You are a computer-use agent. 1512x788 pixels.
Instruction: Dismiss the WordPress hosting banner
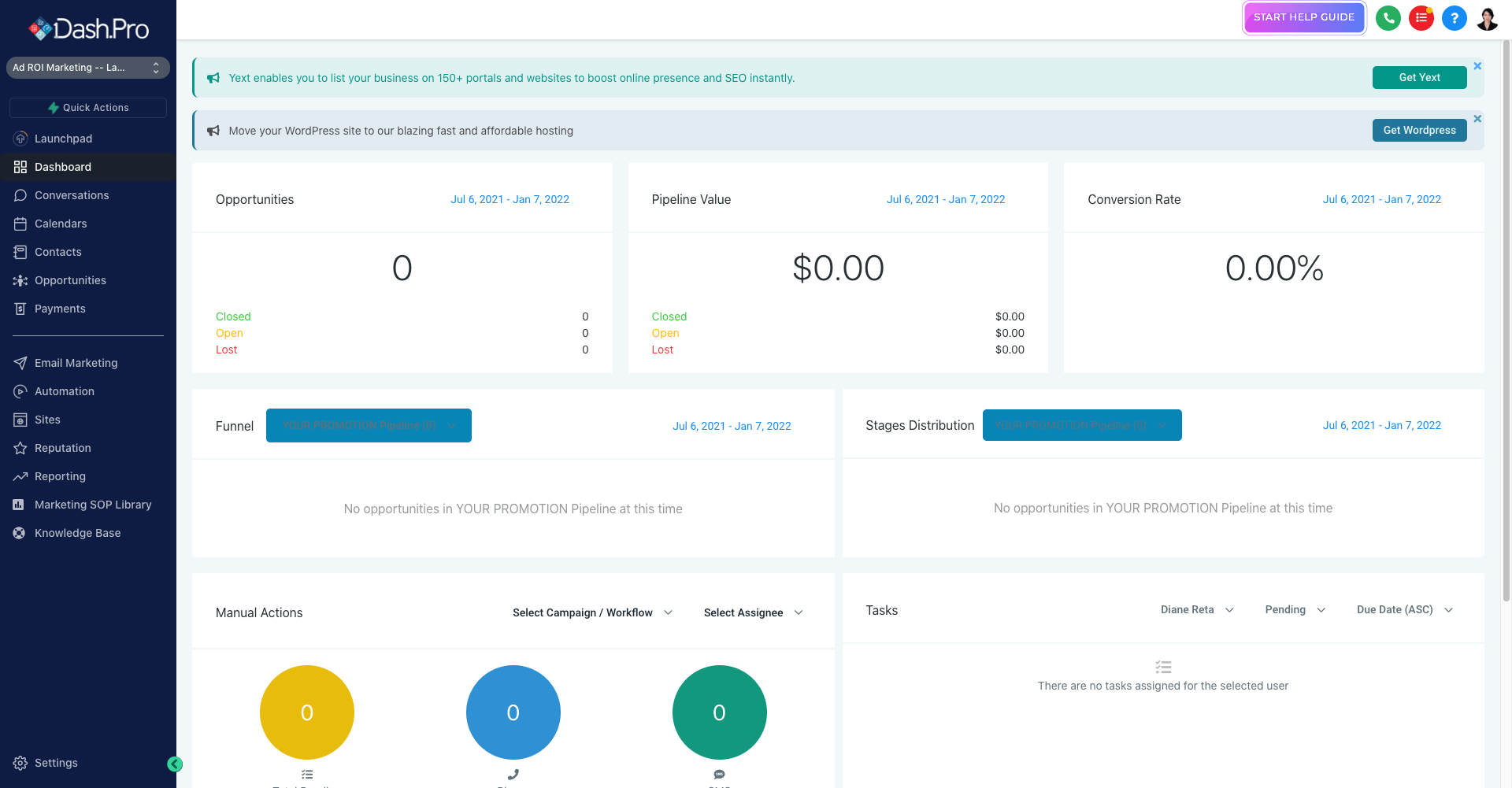pyautogui.click(x=1478, y=119)
